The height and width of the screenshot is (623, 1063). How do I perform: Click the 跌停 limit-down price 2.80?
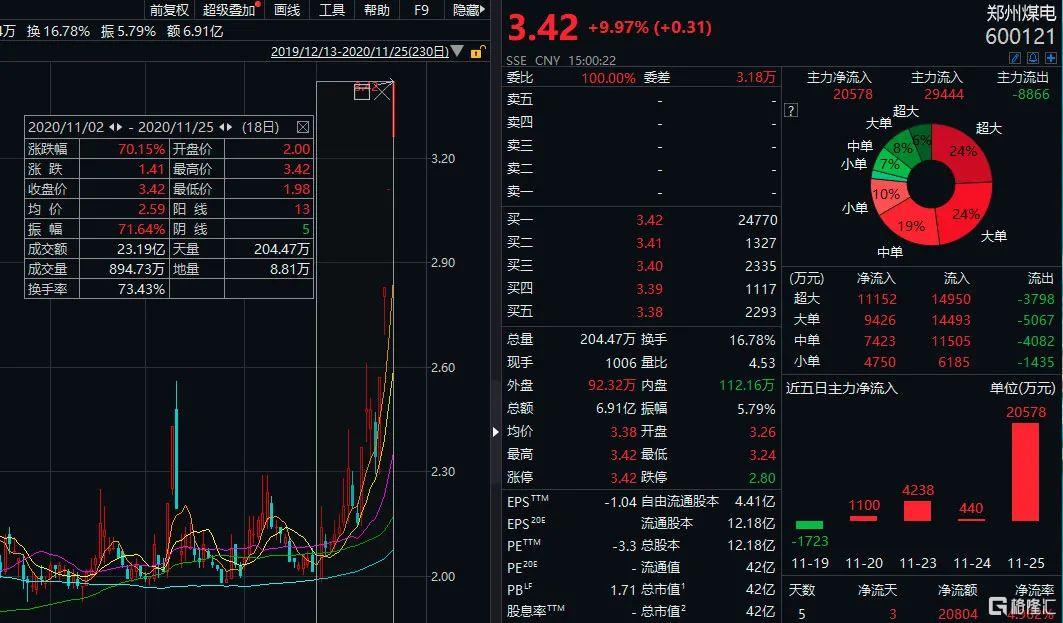point(762,478)
